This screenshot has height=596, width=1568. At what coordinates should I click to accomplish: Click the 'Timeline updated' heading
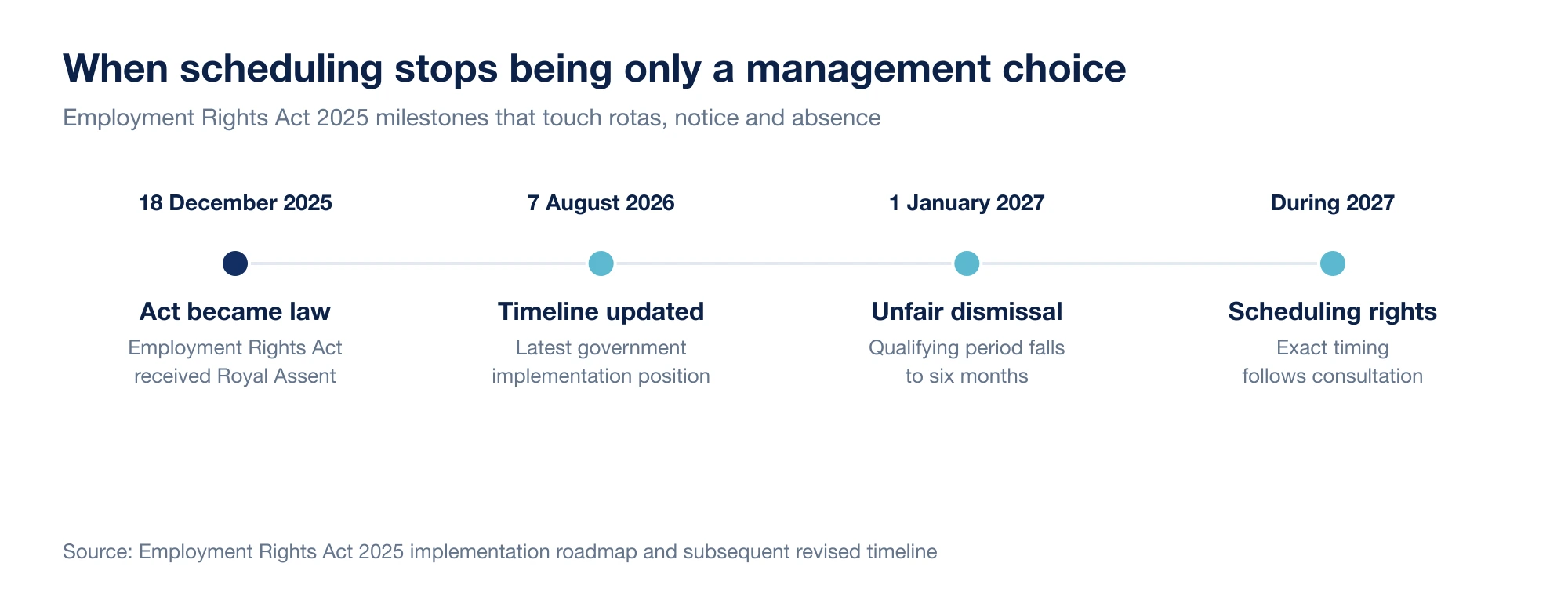pos(601,311)
